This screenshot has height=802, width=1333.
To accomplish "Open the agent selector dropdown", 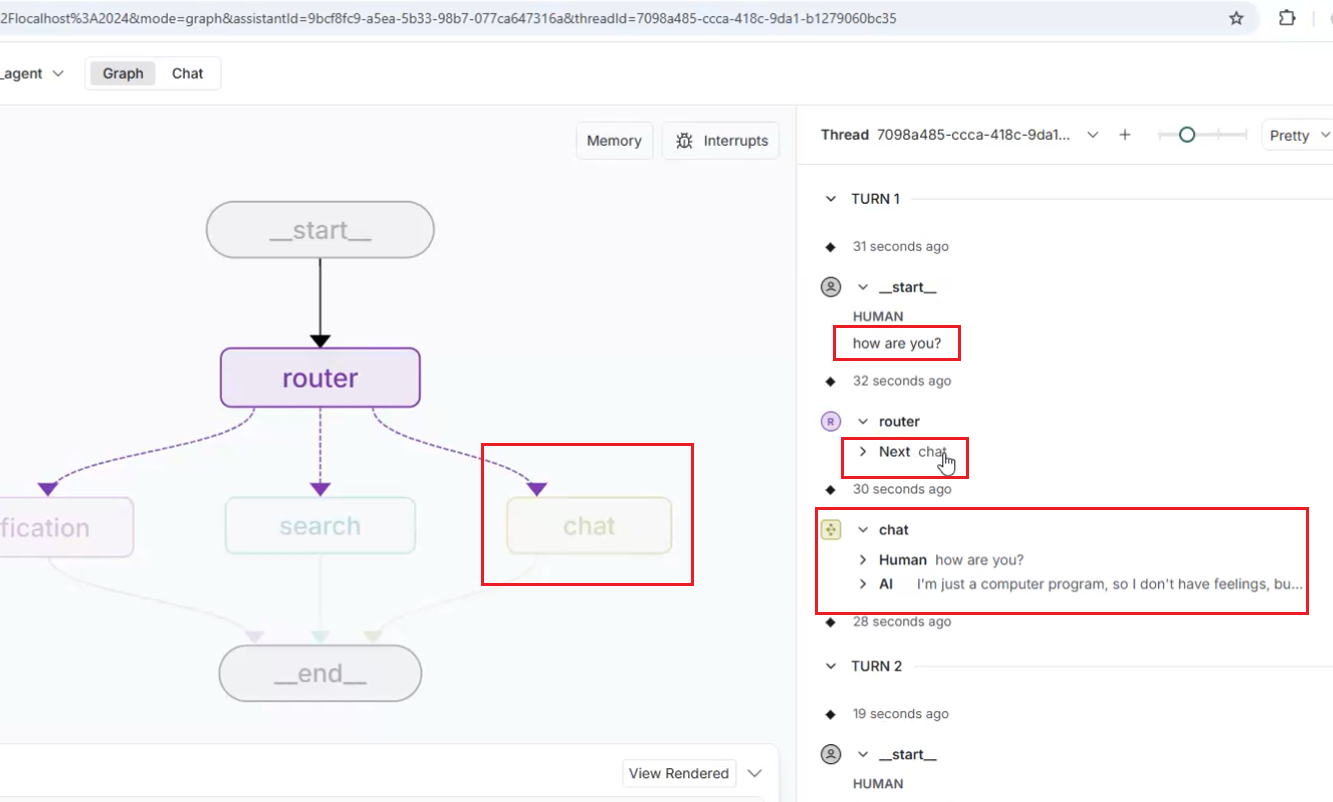I will tap(35, 73).
